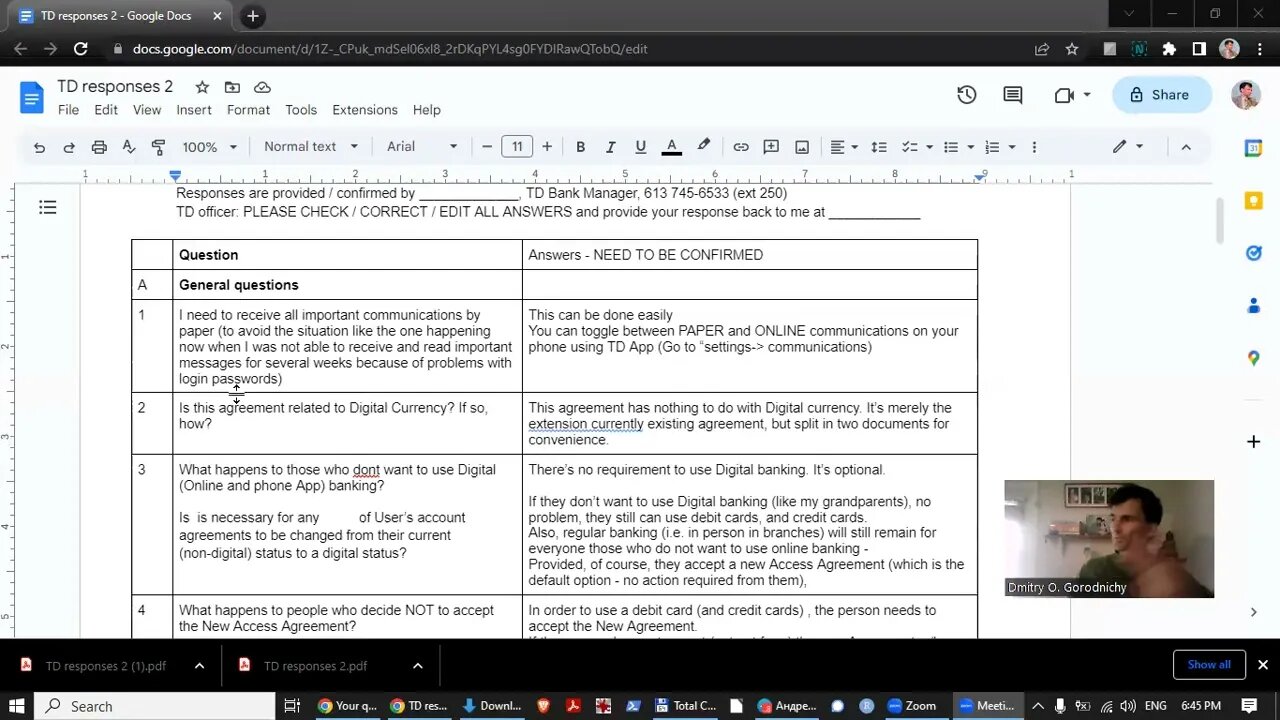Print the document using the printer icon
Image resolution: width=1280 pixels, height=720 pixels.
pyautogui.click(x=99, y=147)
